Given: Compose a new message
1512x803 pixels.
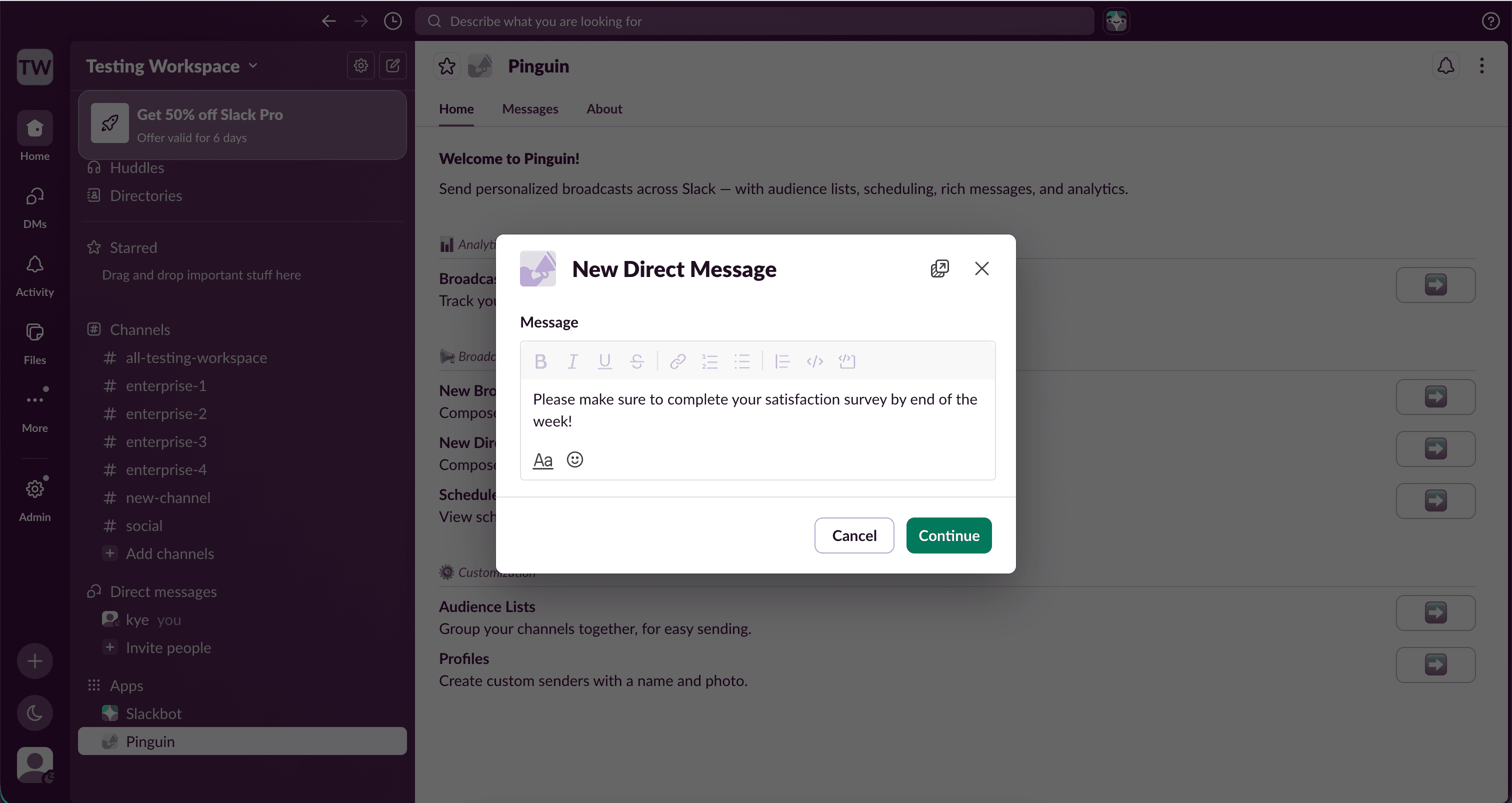Looking at the screenshot, I should 392,65.
